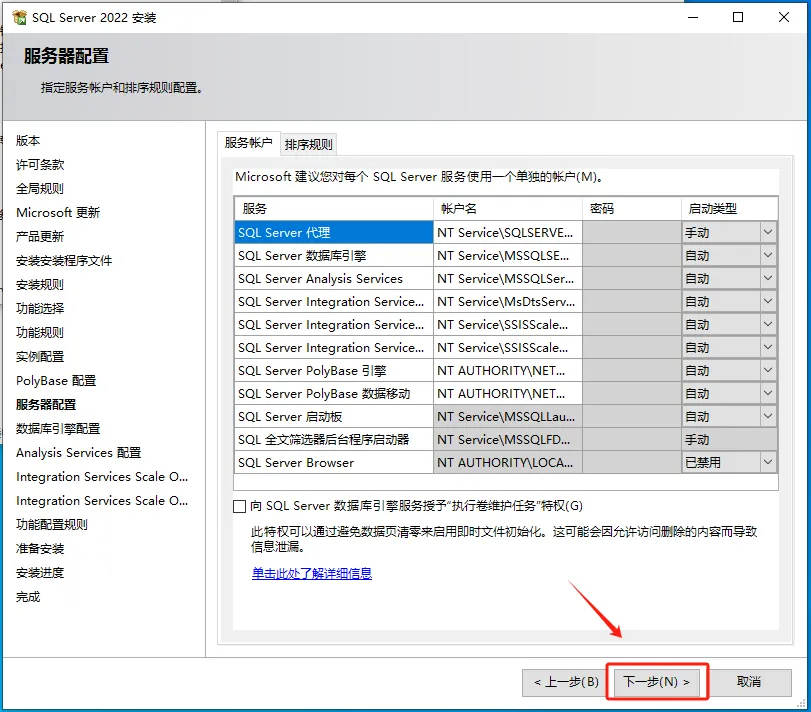Select the SQL Server 数据库引擎 service cell
811x712 pixels.
[334, 255]
